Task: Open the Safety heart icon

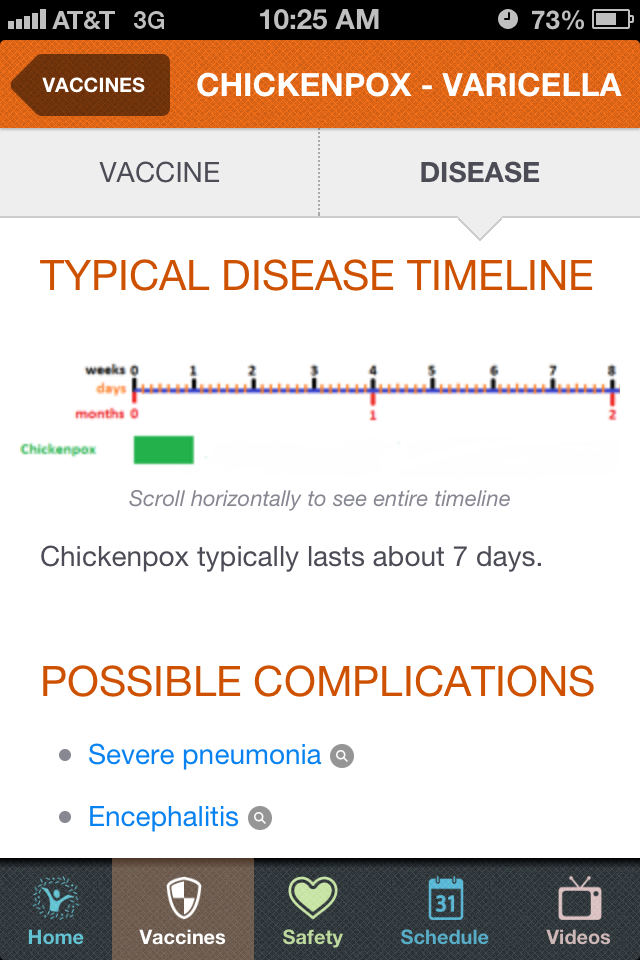Action: (x=312, y=898)
